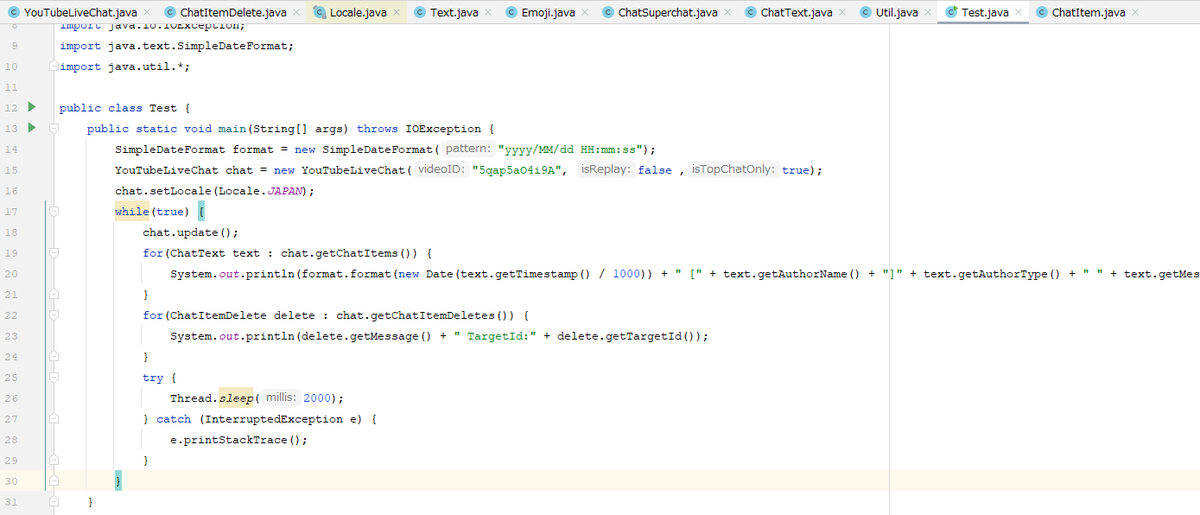Close the Test.java tab
The height and width of the screenshot is (515, 1200).
pos(1018,12)
